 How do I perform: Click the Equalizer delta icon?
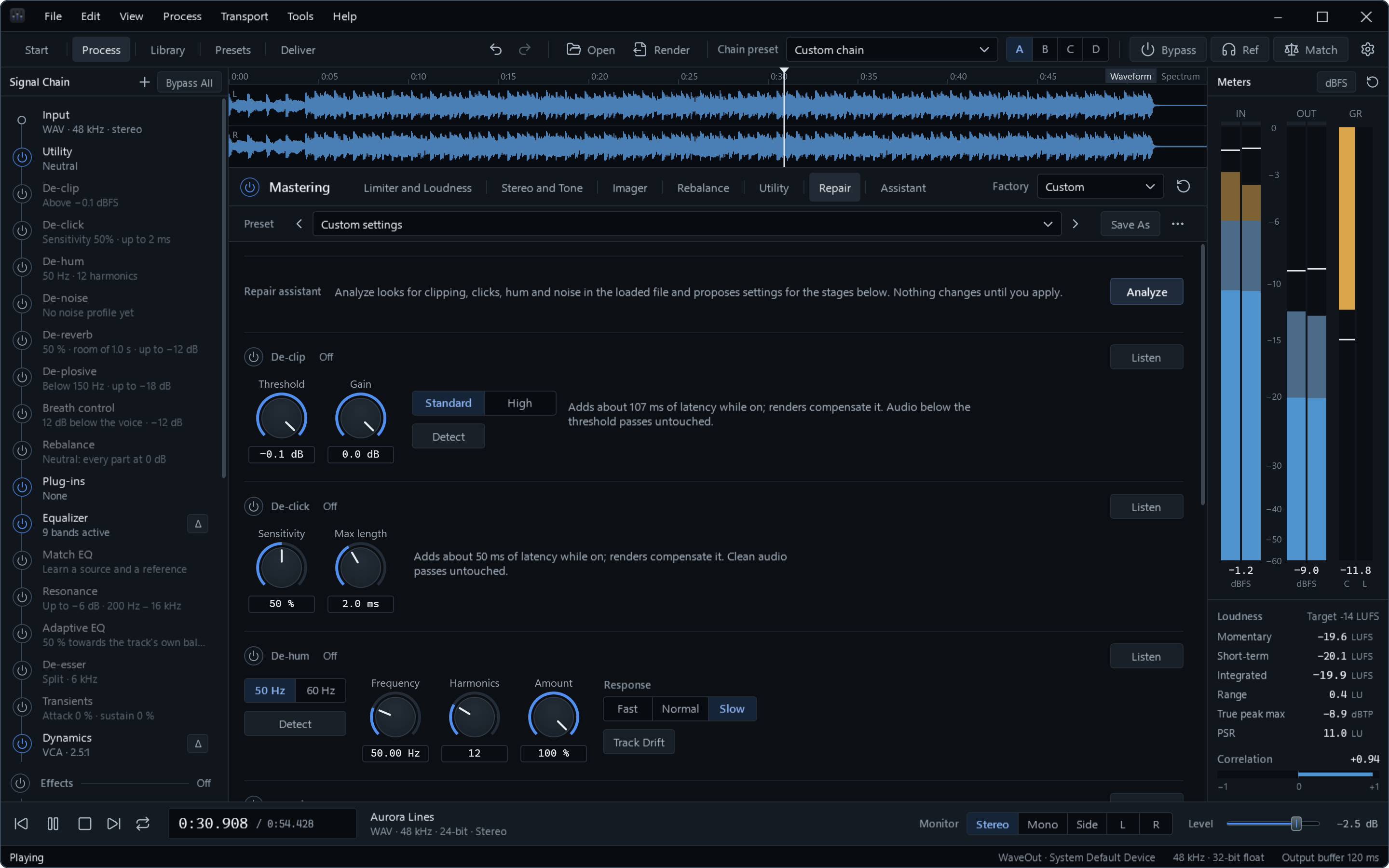(x=198, y=524)
